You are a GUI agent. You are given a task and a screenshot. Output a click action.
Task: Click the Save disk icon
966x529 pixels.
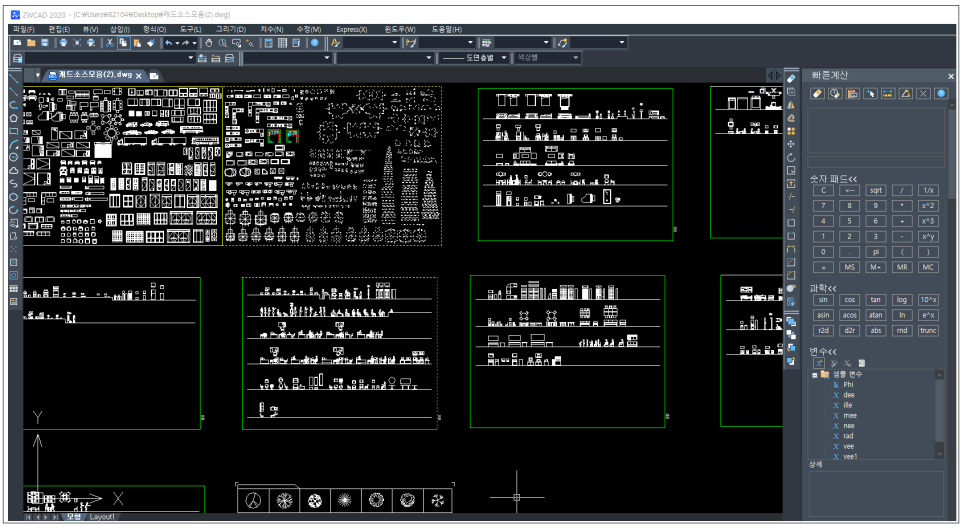[45, 42]
